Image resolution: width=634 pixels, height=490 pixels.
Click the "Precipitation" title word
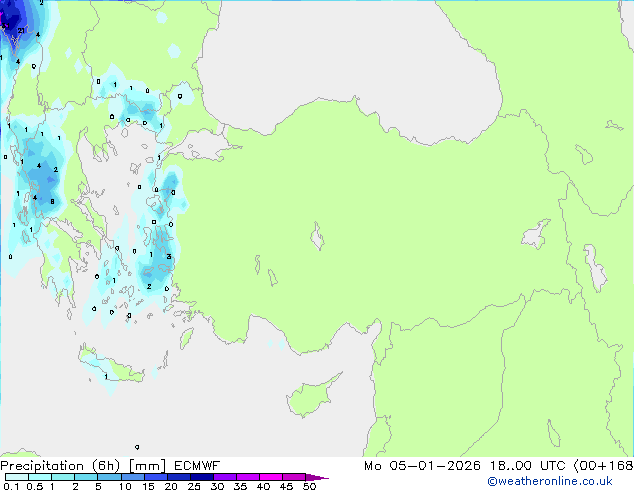[42, 466]
